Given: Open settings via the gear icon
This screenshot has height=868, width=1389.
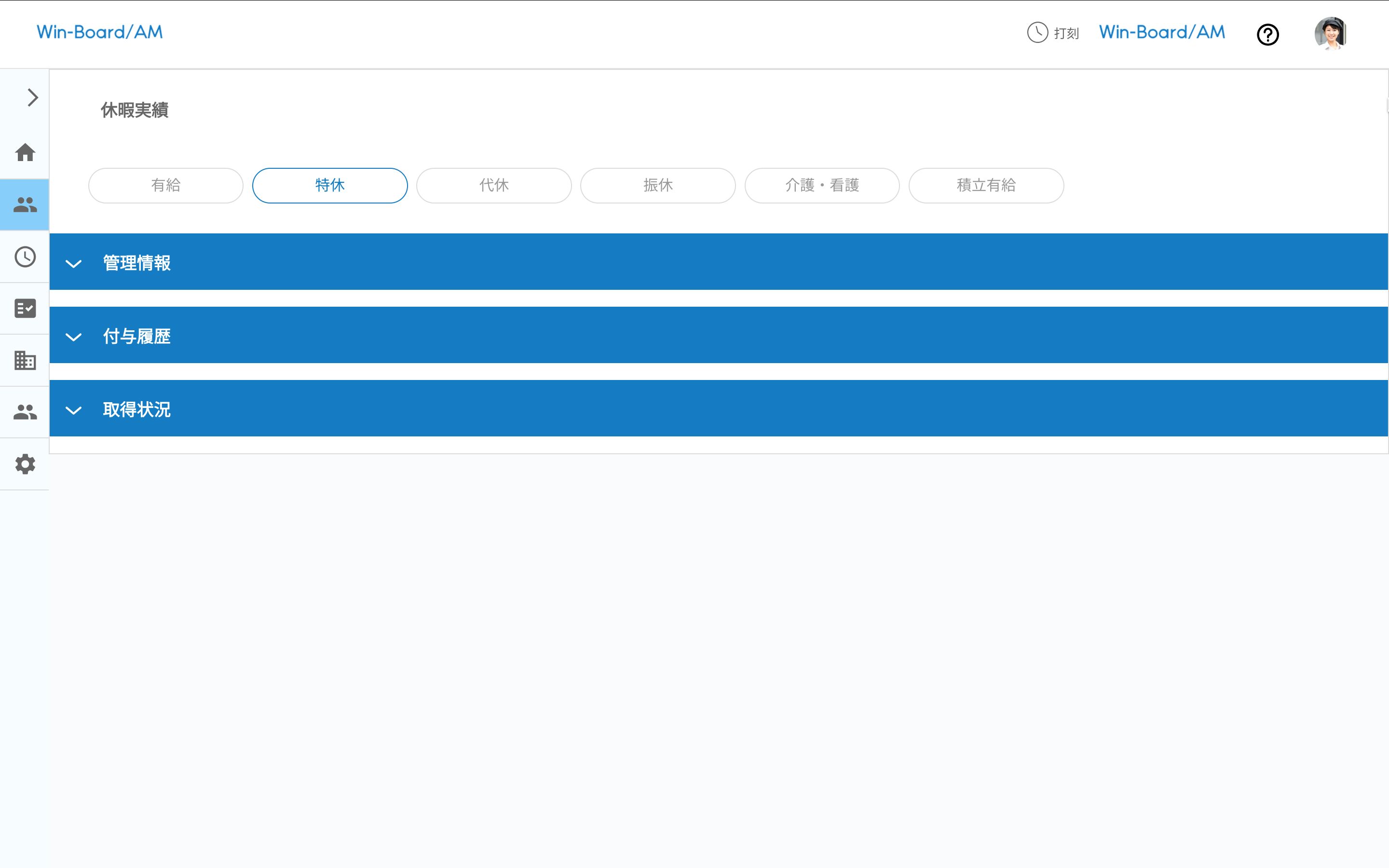Looking at the screenshot, I should tap(25, 464).
